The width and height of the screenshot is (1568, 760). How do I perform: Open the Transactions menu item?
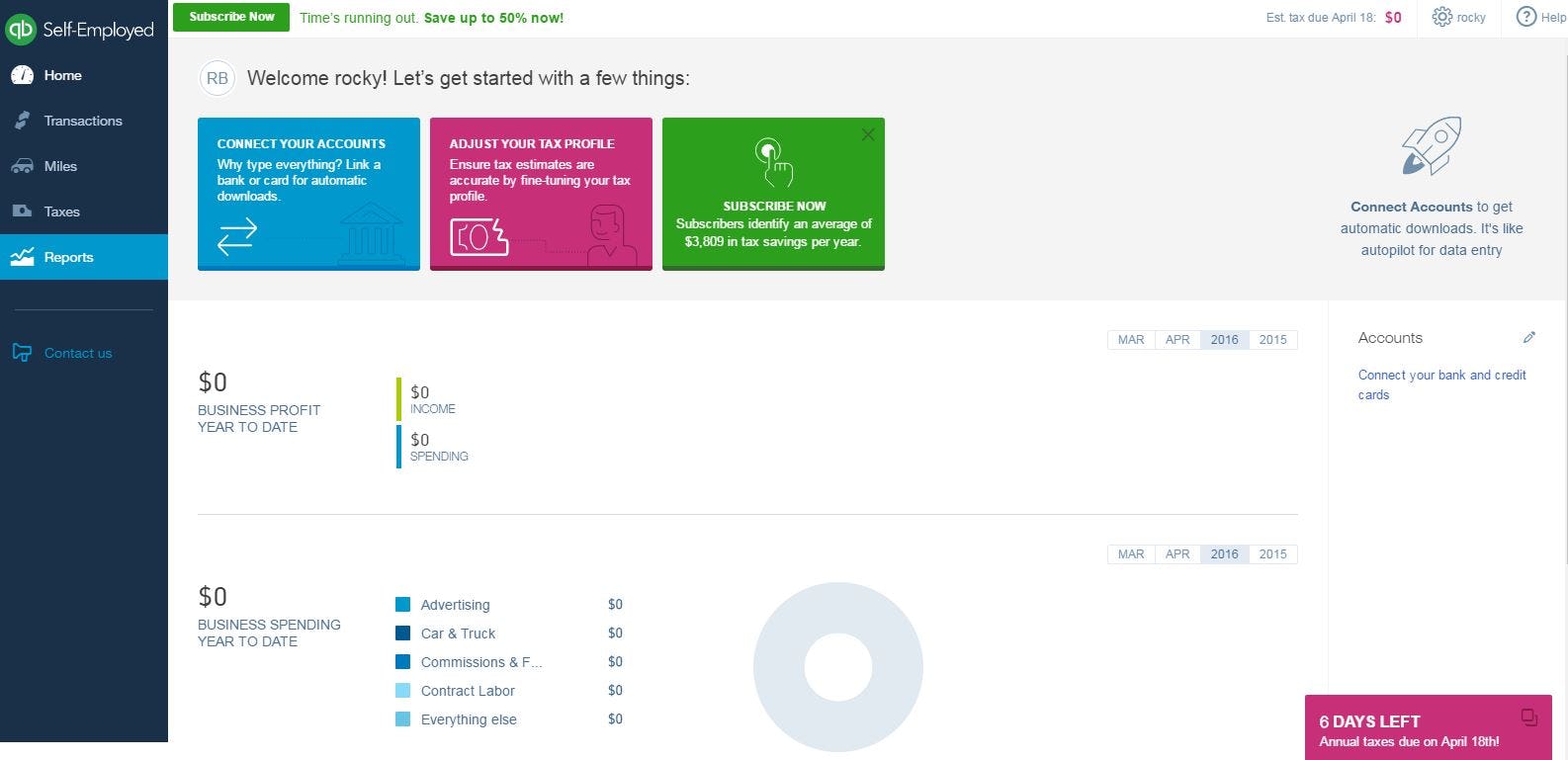pyautogui.click(x=83, y=121)
